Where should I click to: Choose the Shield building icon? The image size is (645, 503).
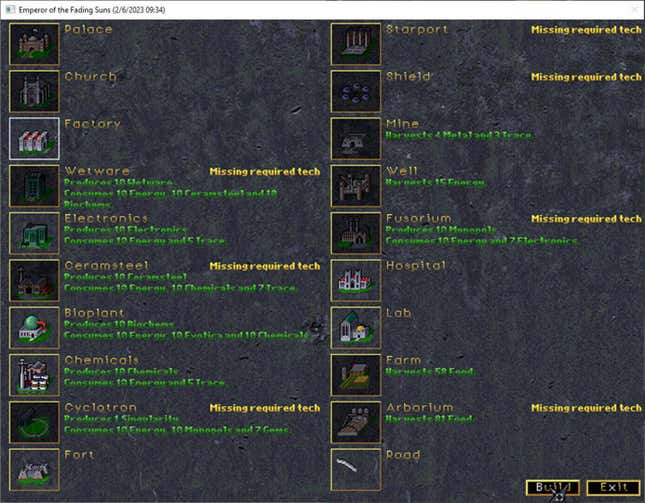tap(356, 91)
